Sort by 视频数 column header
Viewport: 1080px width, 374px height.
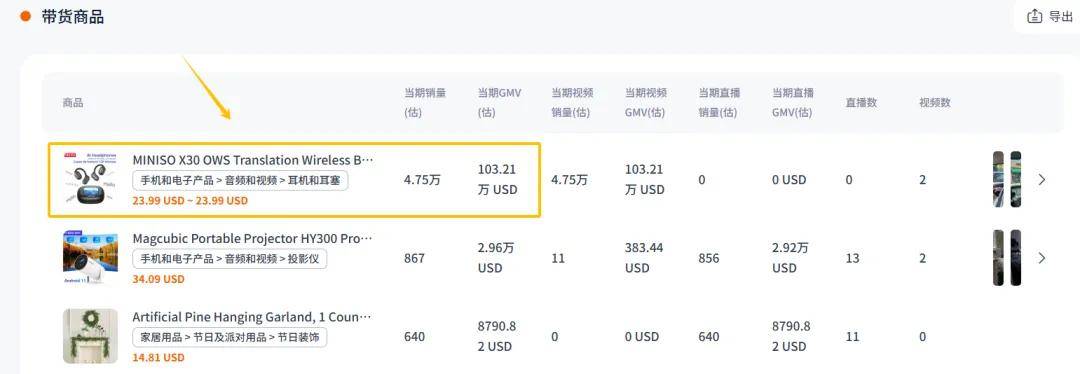935,103
